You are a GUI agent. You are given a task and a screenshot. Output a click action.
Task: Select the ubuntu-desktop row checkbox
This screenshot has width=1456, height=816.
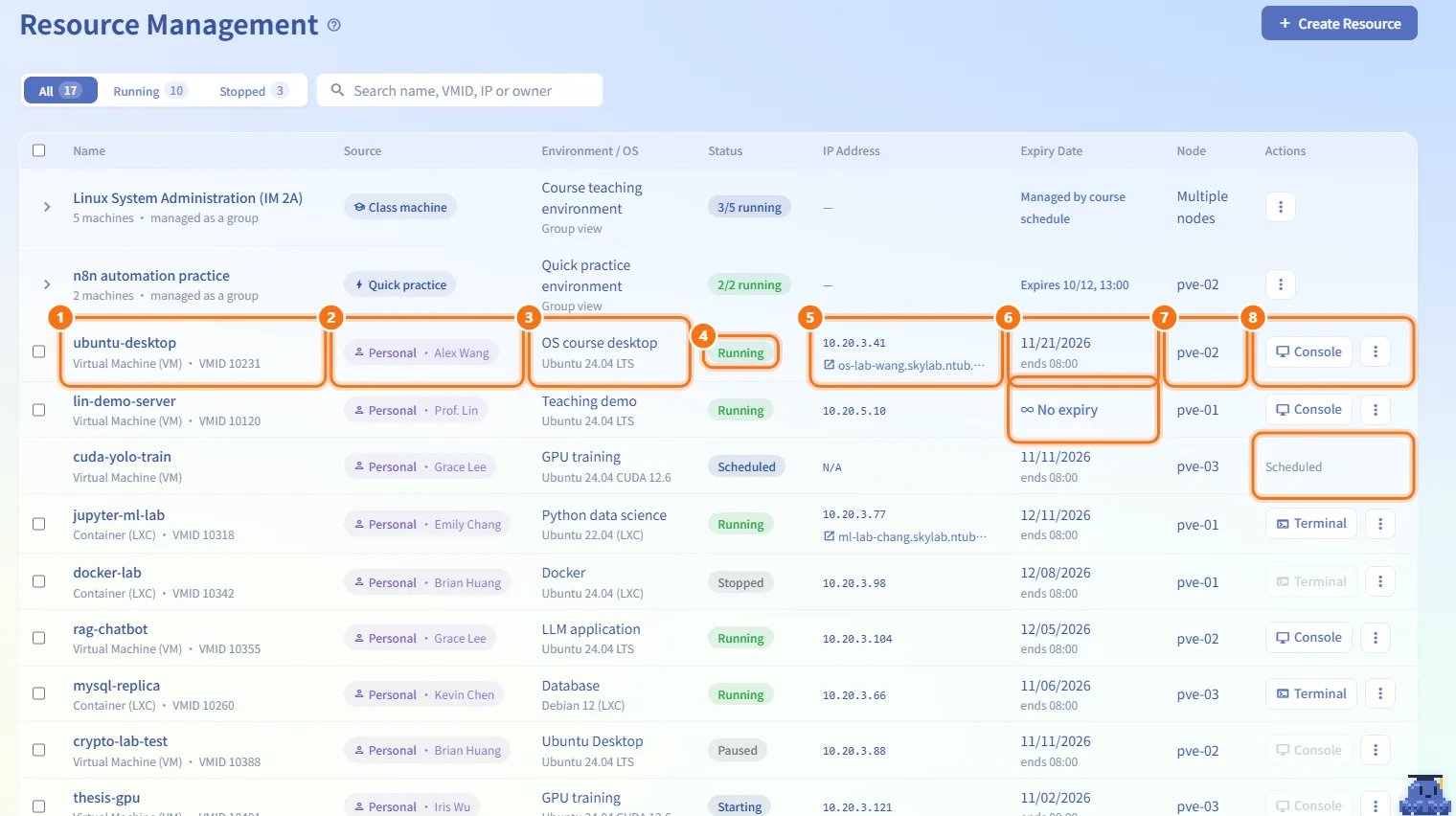click(x=39, y=351)
